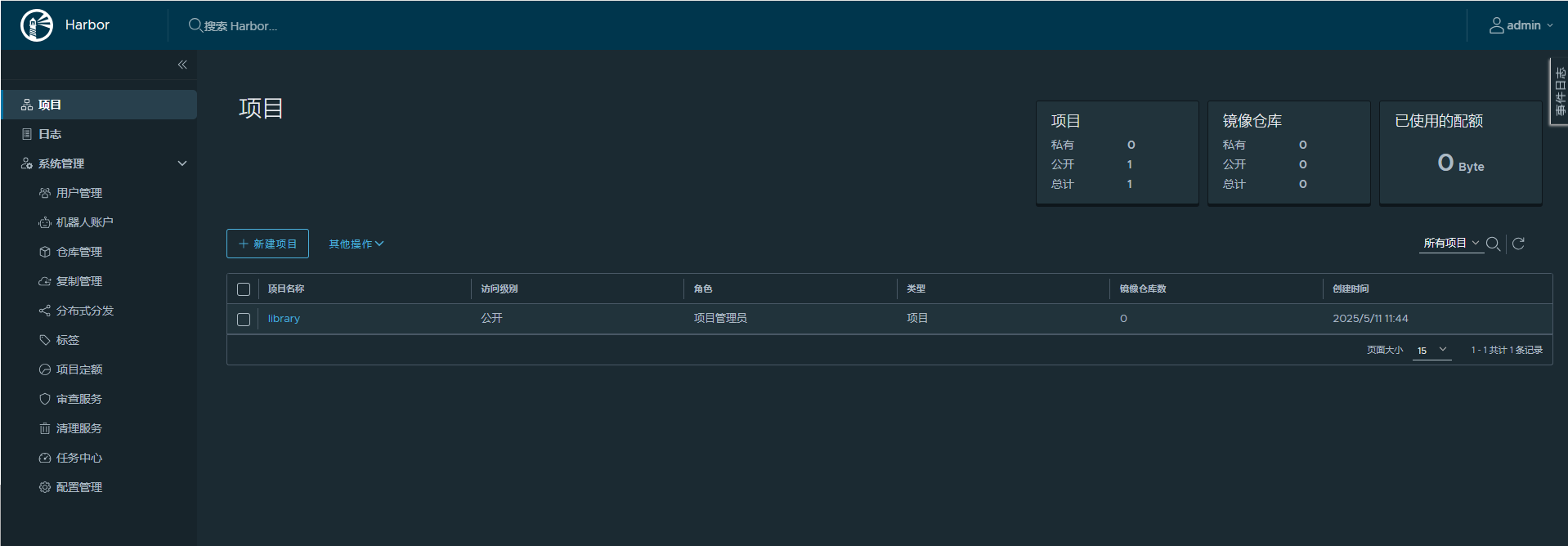Click the 任务中心 icon

click(x=45, y=458)
